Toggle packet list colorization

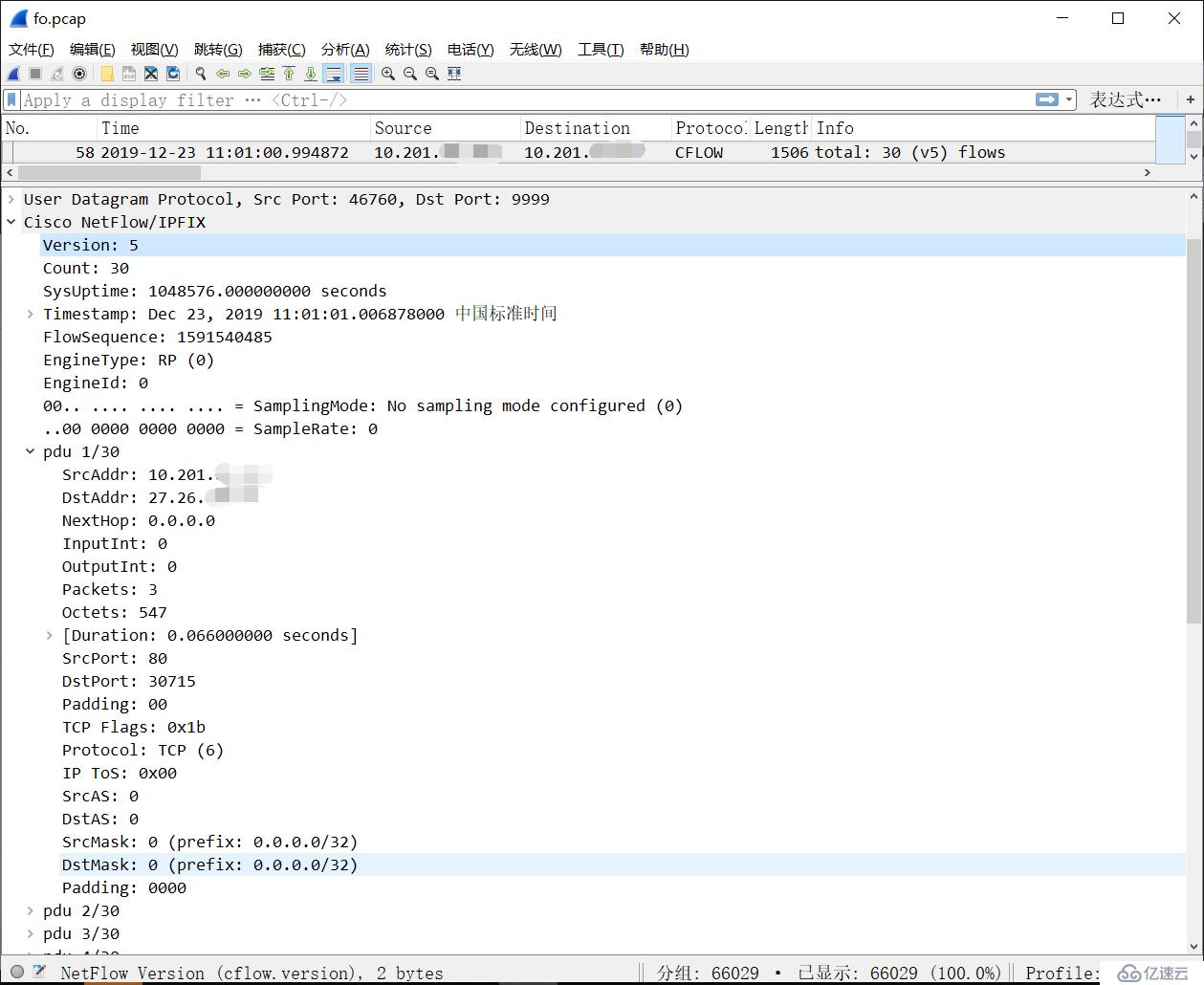click(x=361, y=74)
